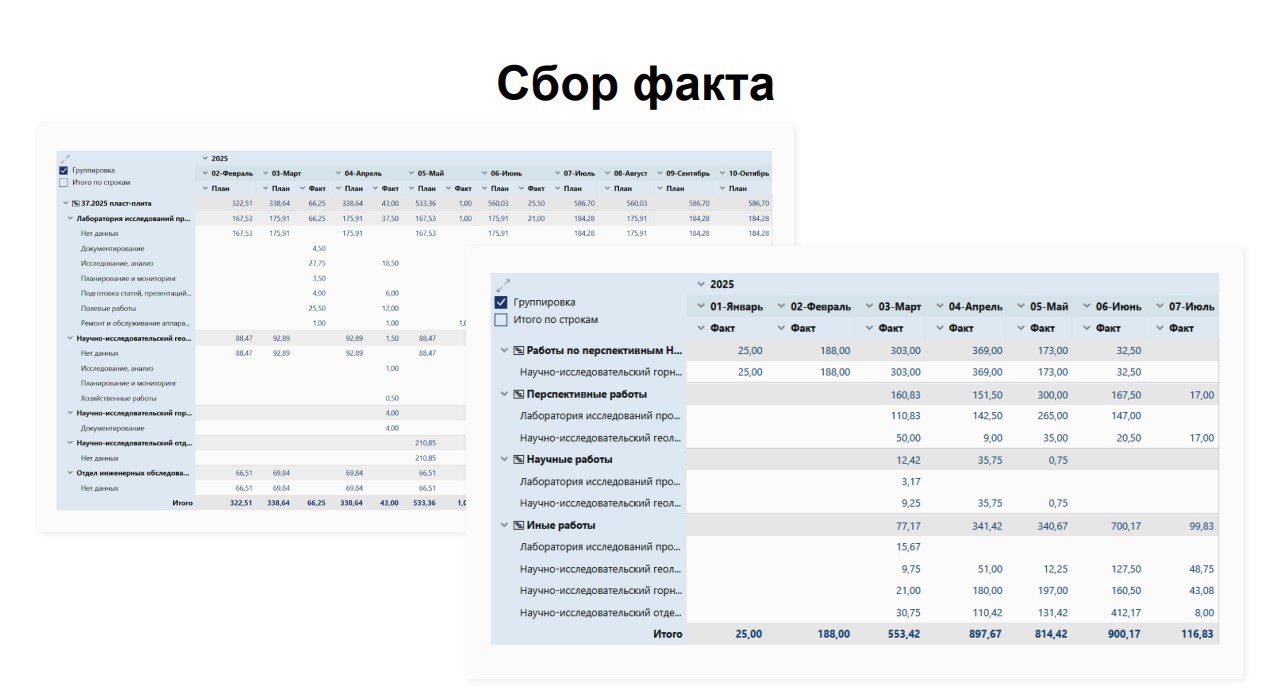The height and width of the screenshot is (691, 1273).
Task: Click the icon beside 'Работы по перспективным Н...'
Action: coord(518,351)
